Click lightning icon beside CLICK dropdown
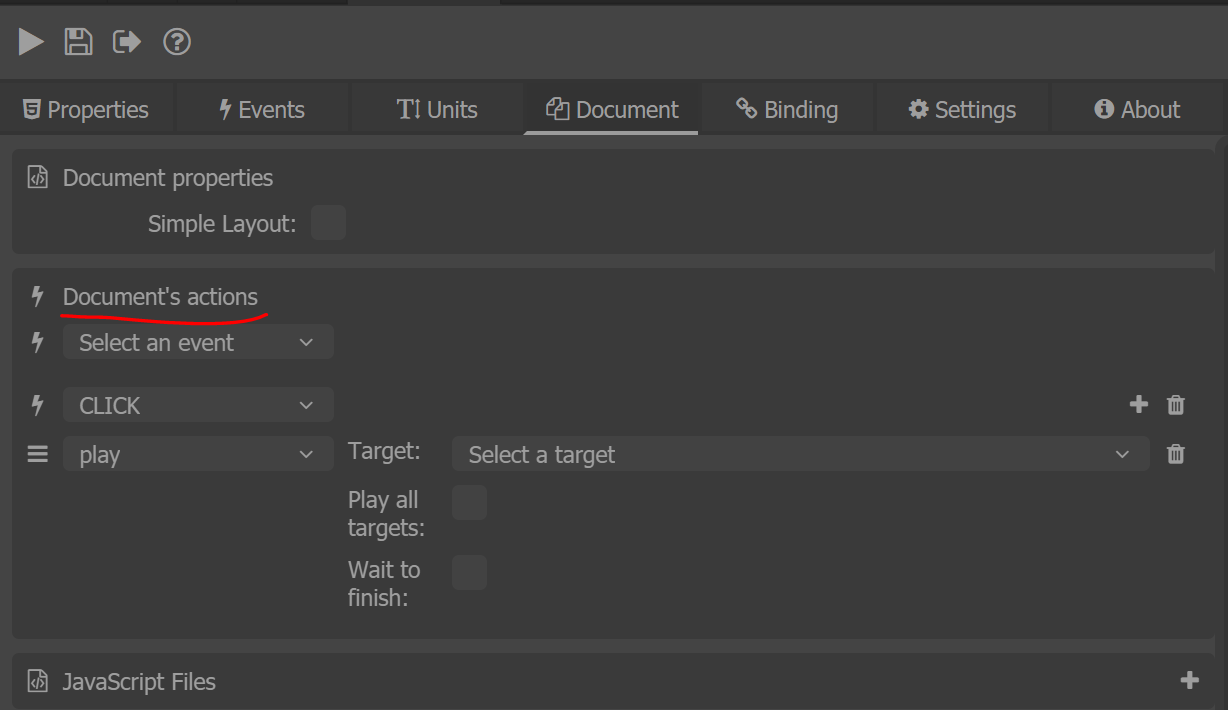1228x710 pixels. 38,405
